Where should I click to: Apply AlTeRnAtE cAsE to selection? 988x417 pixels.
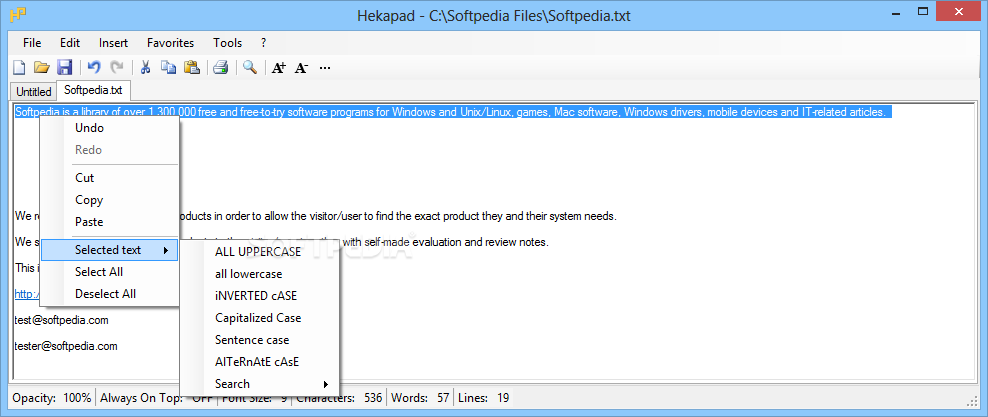point(260,362)
